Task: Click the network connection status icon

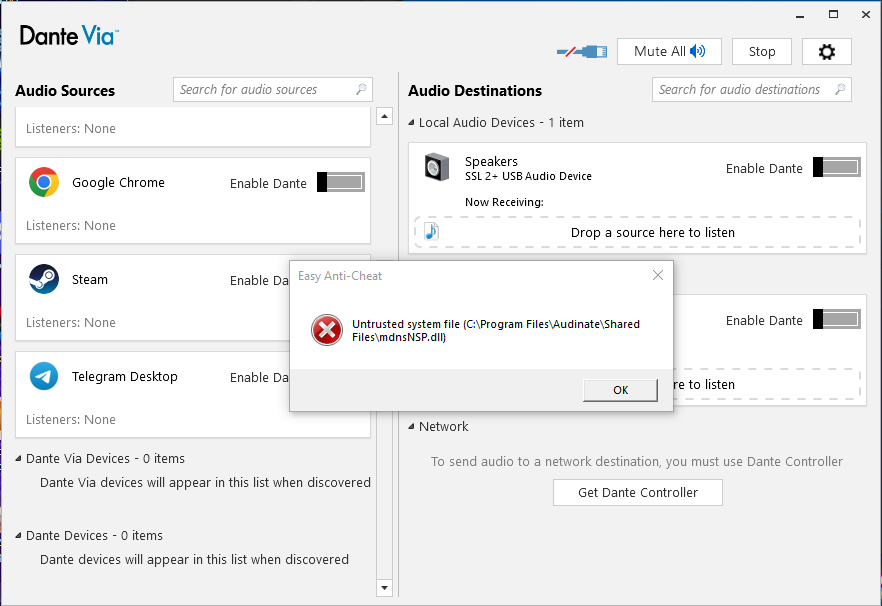Action: point(582,52)
